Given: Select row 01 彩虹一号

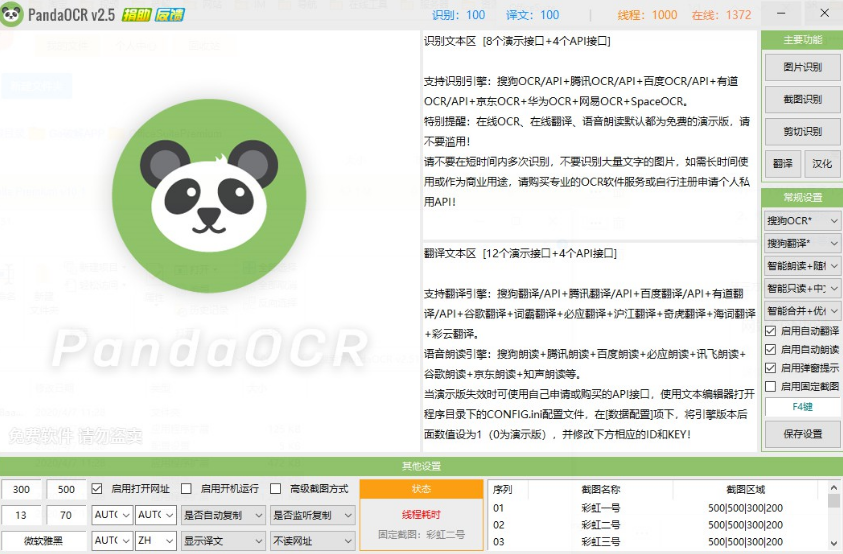Looking at the screenshot, I should point(657,508).
